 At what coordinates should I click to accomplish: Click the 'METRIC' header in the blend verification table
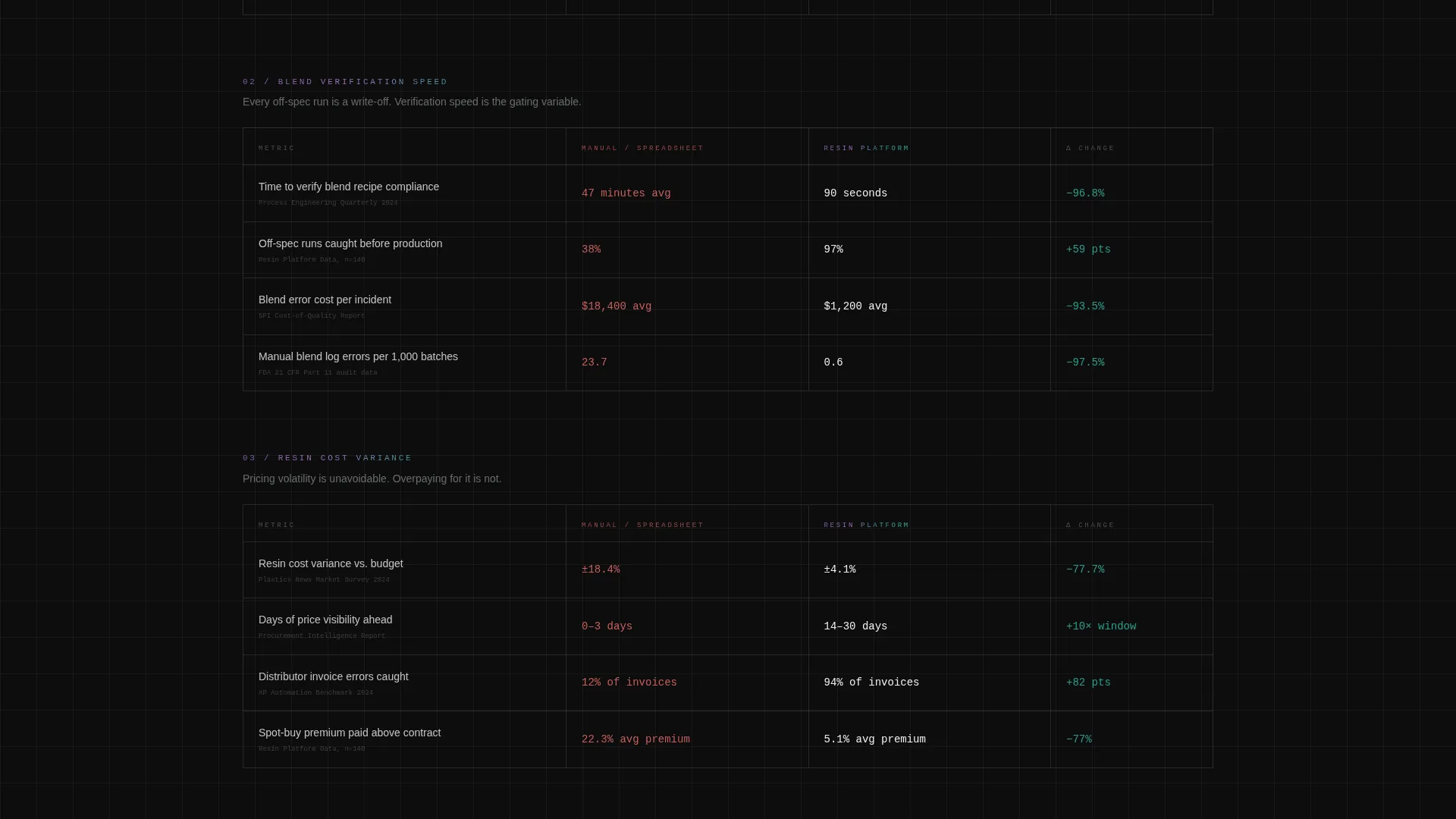coord(276,149)
